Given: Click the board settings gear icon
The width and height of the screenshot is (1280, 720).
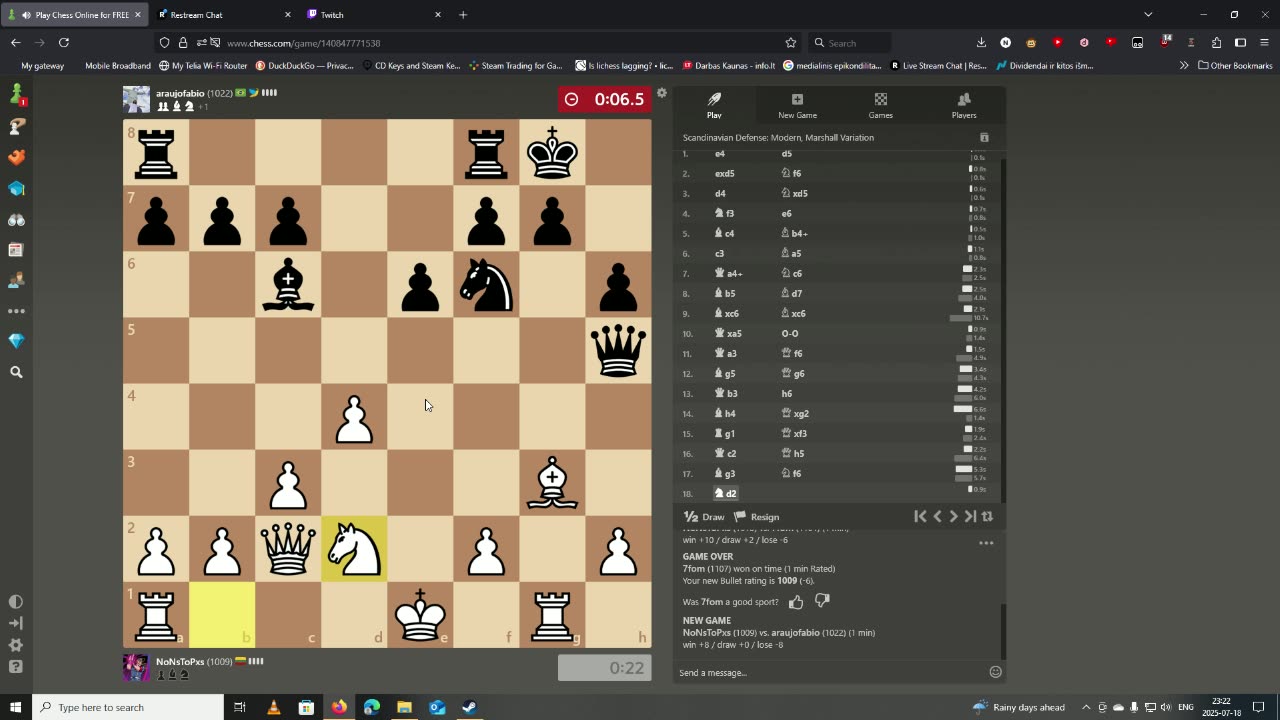Looking at the screenshot, I should [661, 93].
